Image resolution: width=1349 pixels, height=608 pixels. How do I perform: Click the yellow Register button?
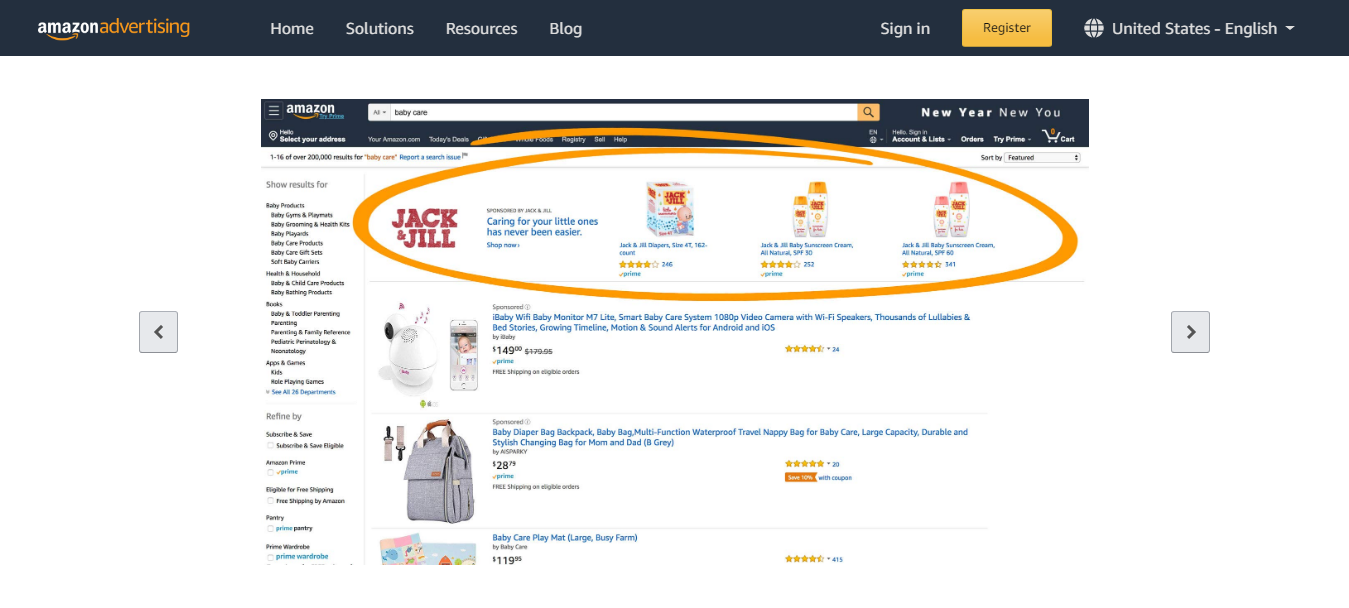[1006, 28]
